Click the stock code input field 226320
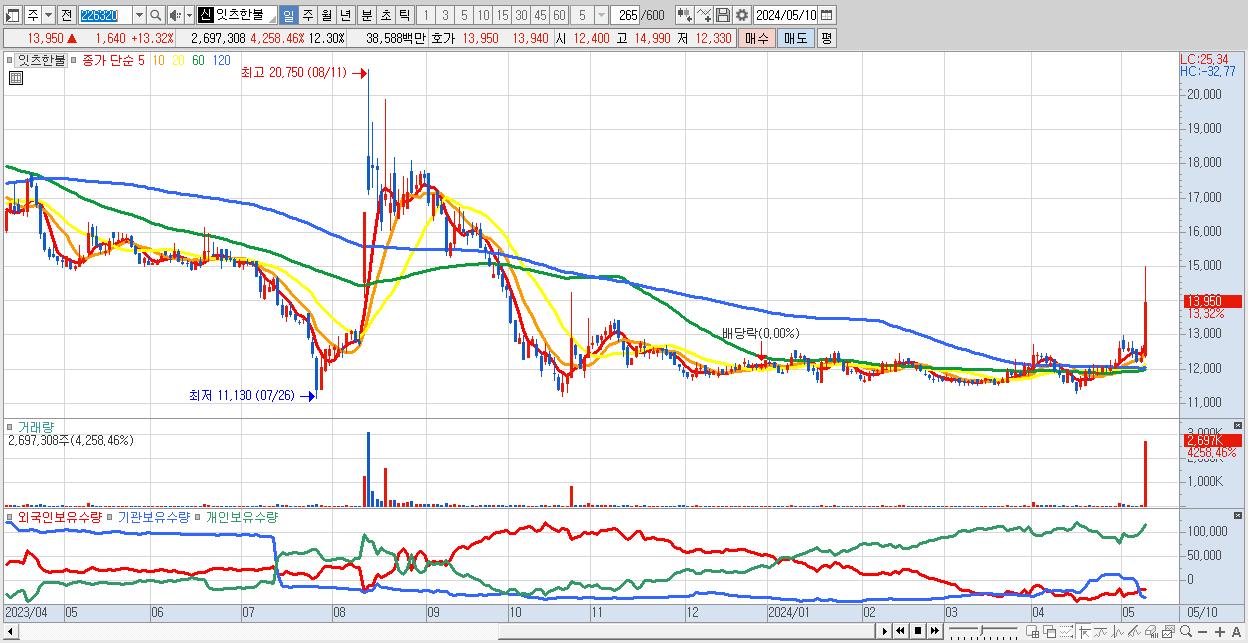 [104, 15]
